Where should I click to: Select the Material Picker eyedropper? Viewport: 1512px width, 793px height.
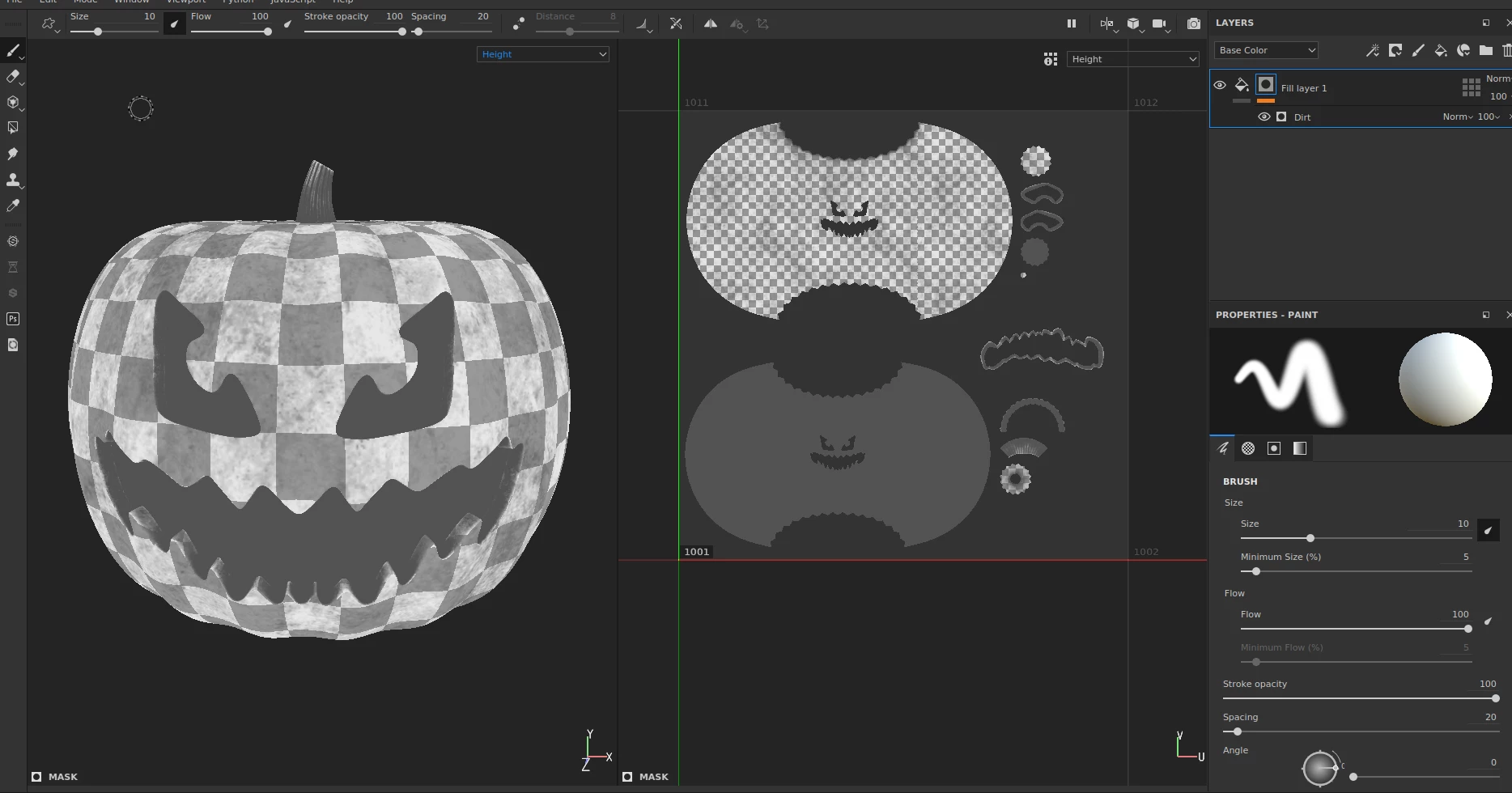tap(13, 206)
